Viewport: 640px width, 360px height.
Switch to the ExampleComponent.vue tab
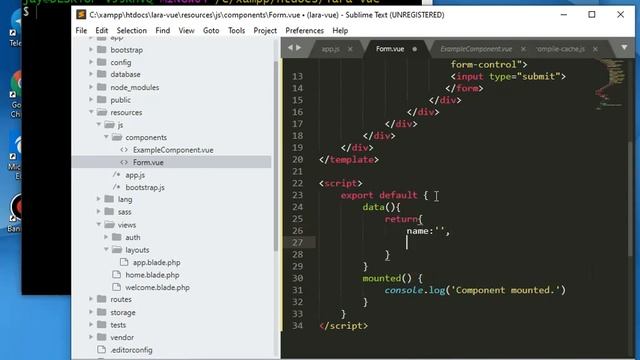(x=476, y=49)
